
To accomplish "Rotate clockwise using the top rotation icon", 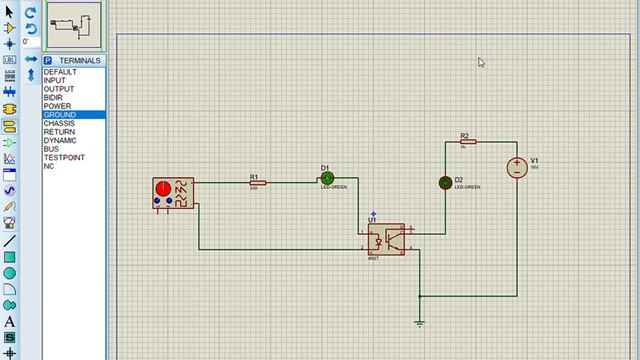I will [31, 13].
